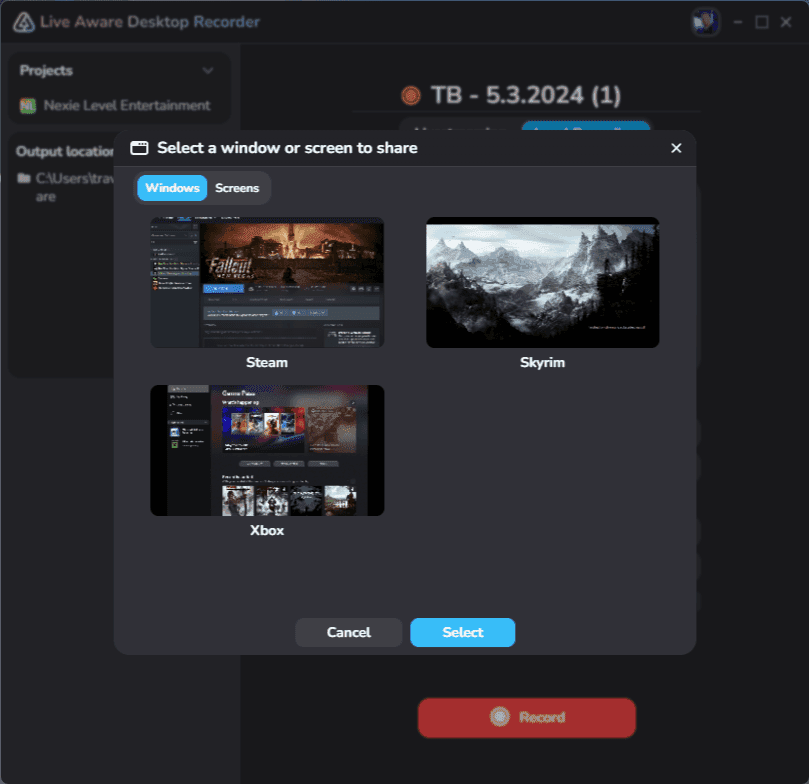Close the share dialog with X
This screenshot has height=784, width=809.
(676, 148)
